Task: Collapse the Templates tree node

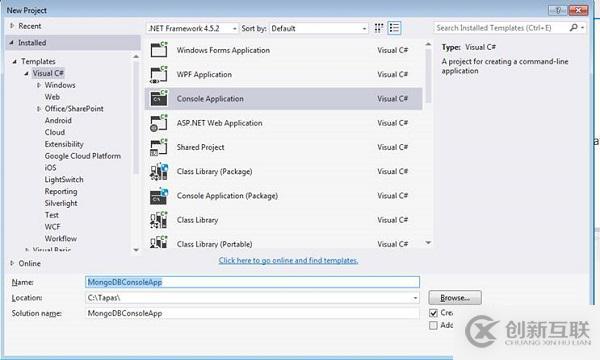Action: click(x=15, y=61)
